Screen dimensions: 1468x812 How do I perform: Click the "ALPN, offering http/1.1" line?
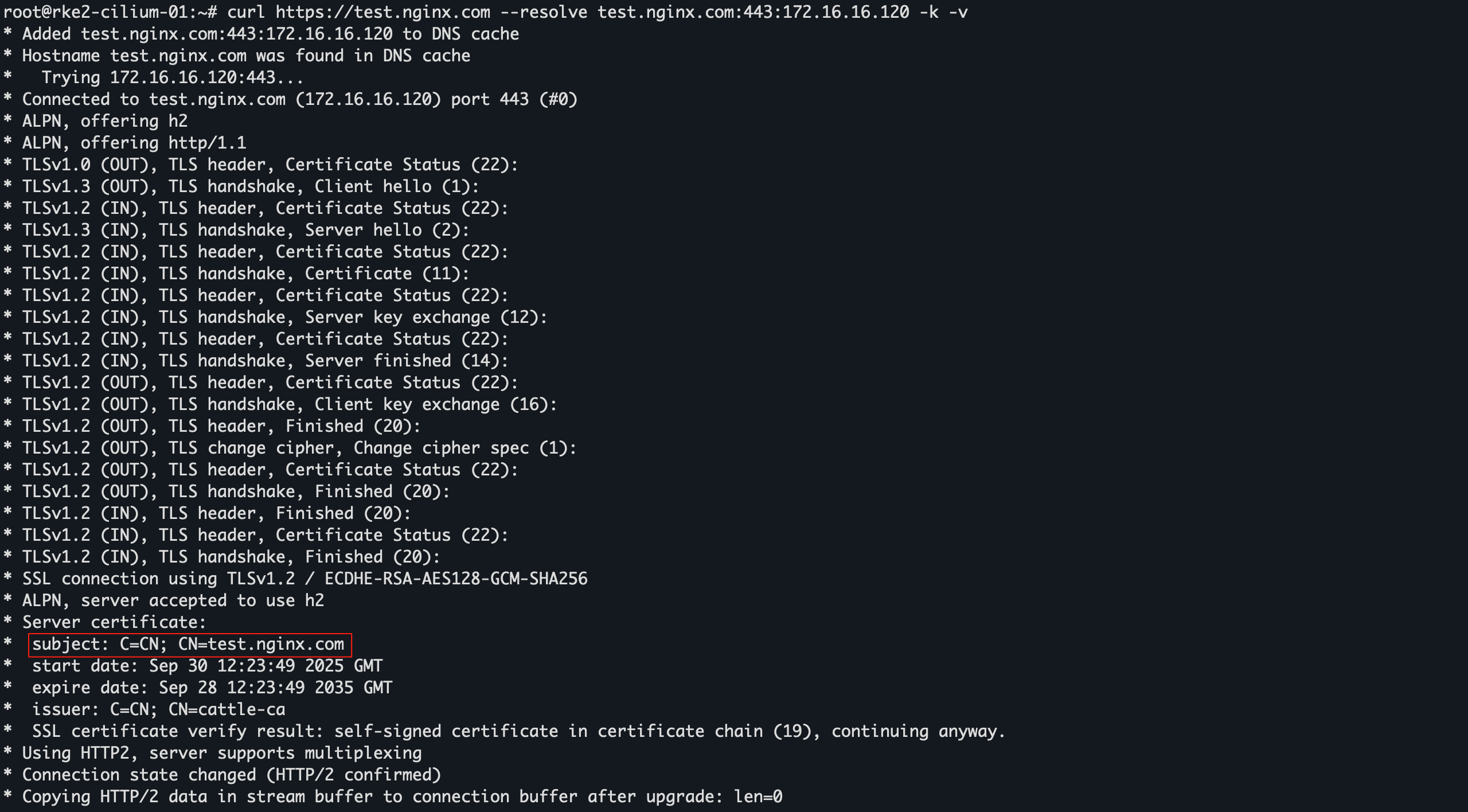tap(134, 143)
